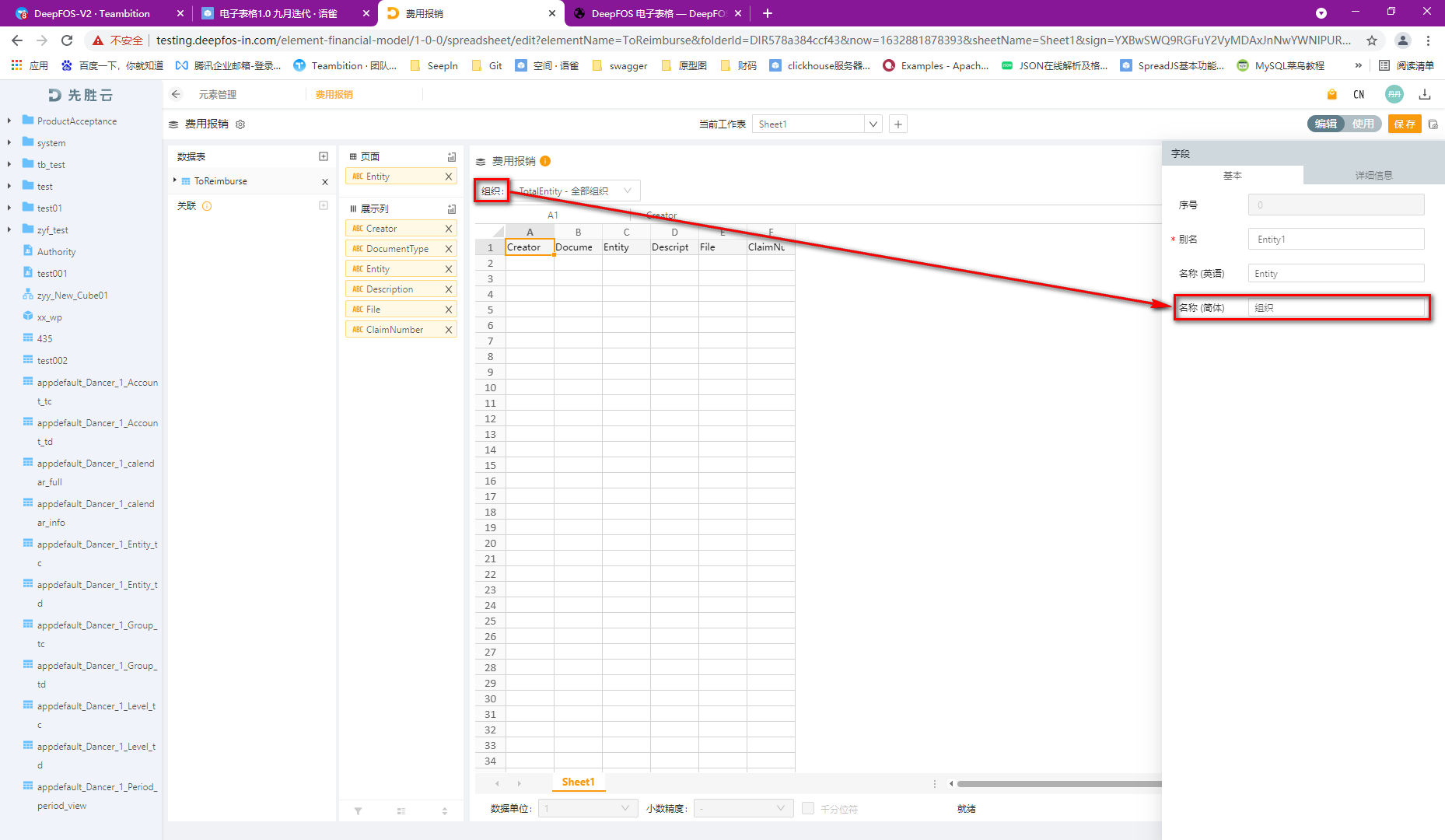This screenshot has height=840, width=1445.
Task: Open new browser tab
Action: click(x=768, y=13)
